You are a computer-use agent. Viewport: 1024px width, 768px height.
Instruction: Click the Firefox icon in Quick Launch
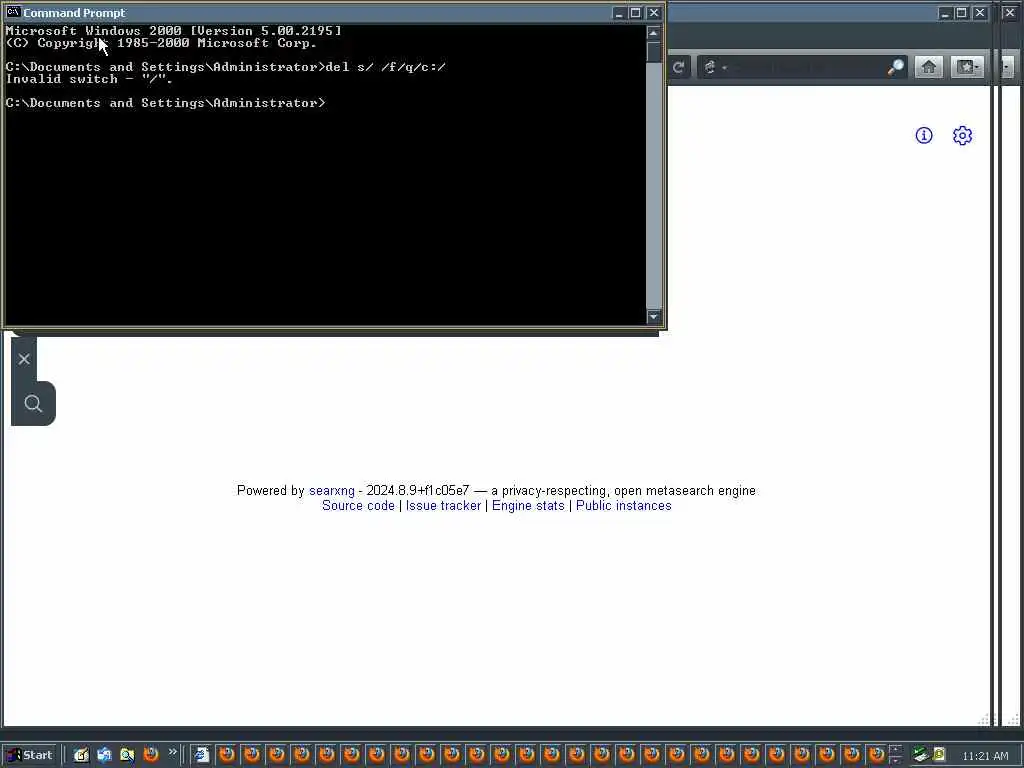(151, 755)
